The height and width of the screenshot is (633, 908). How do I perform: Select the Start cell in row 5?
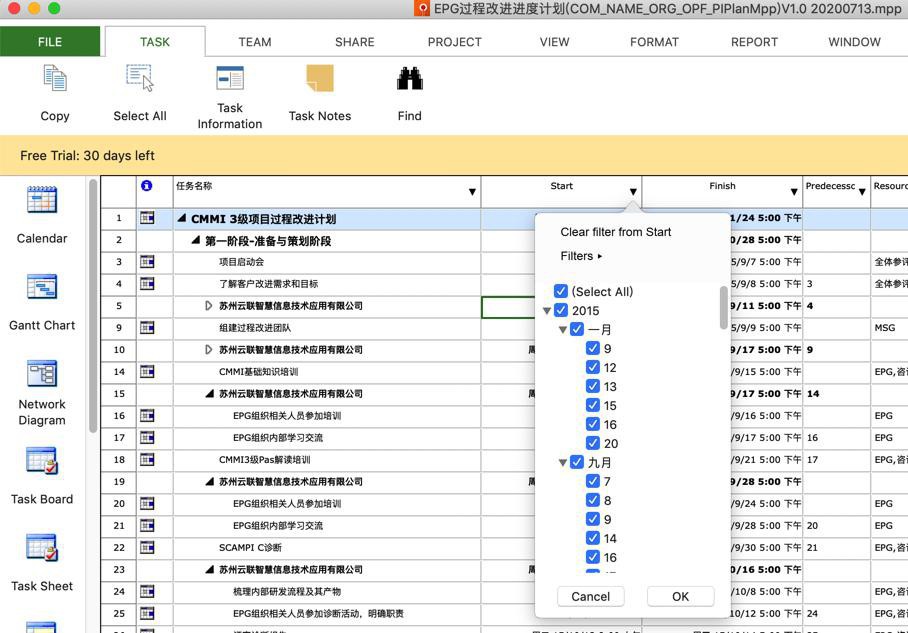tap(508, 306)
